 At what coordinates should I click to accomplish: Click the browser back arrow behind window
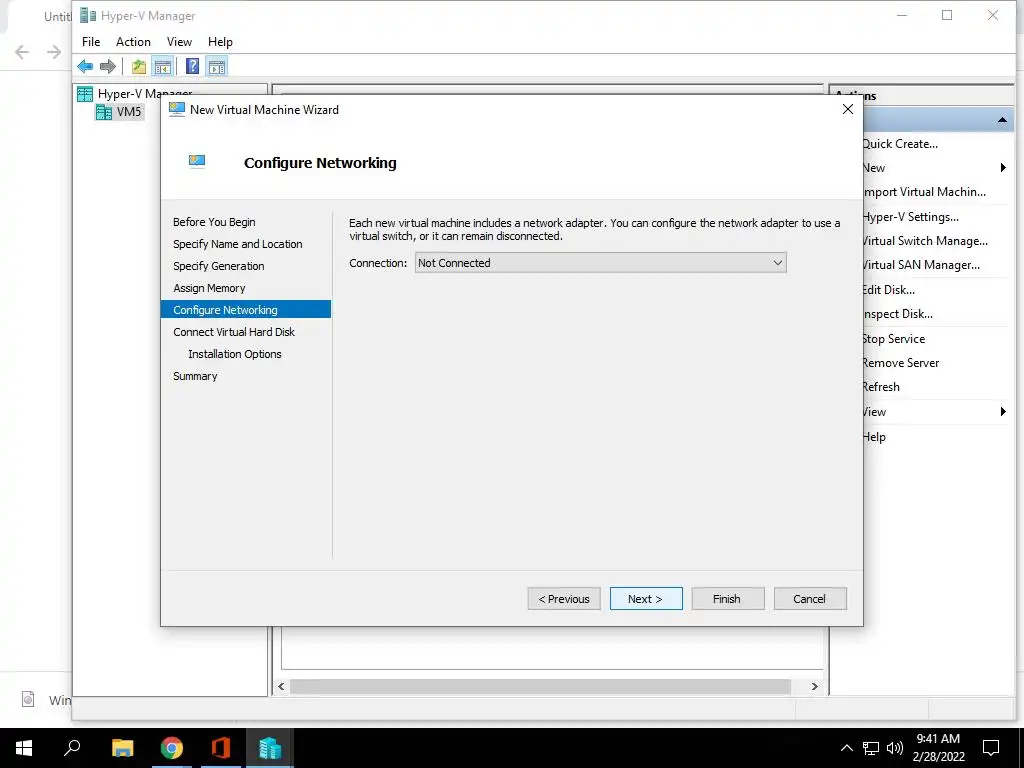(22, 52)
